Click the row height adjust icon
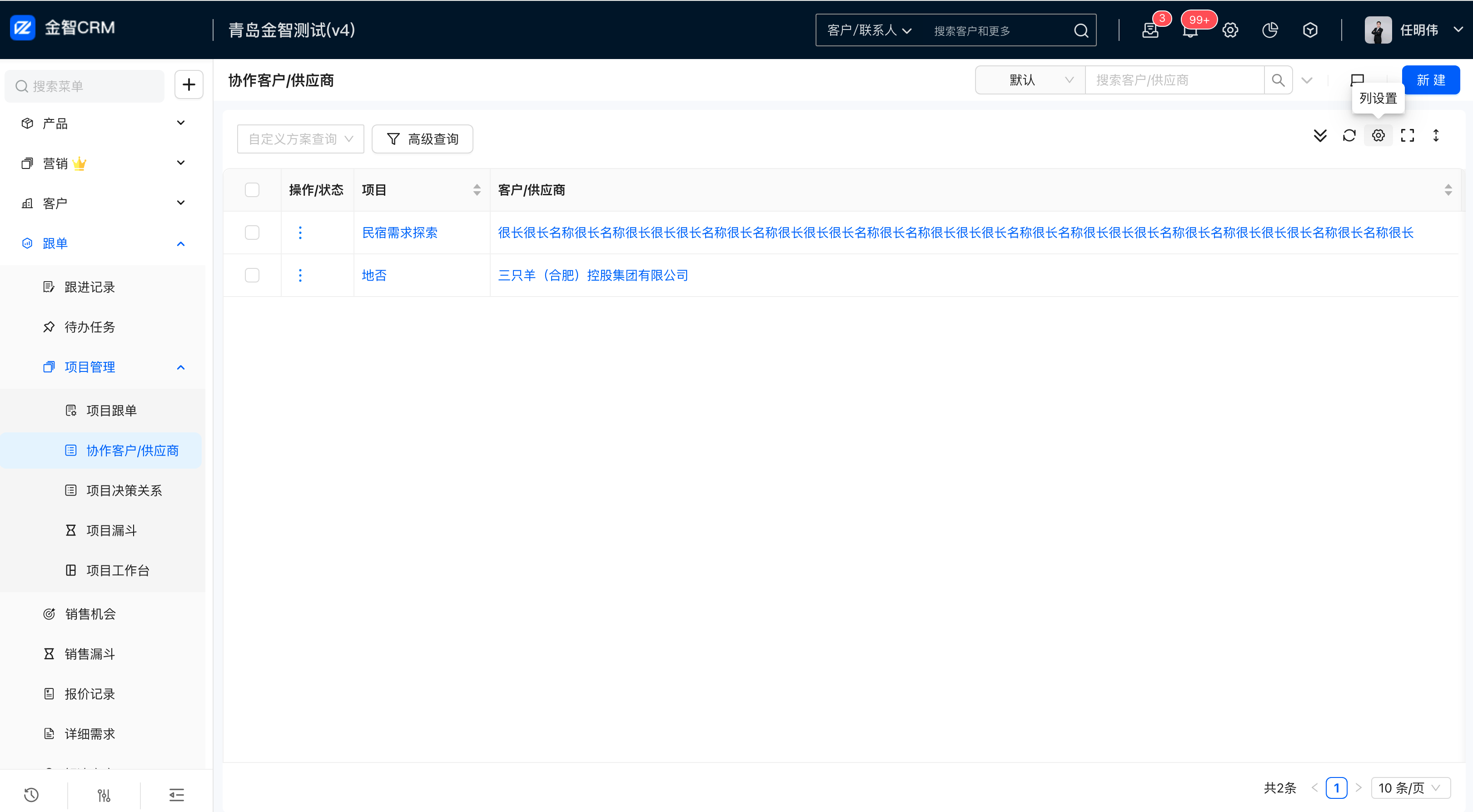 coord(1436,135)
